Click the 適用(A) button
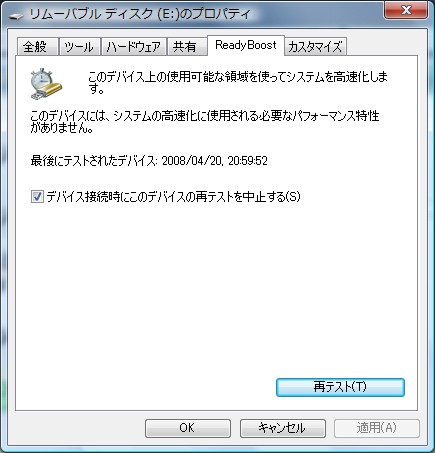435x453 pixels. click(x=377, y=428)
